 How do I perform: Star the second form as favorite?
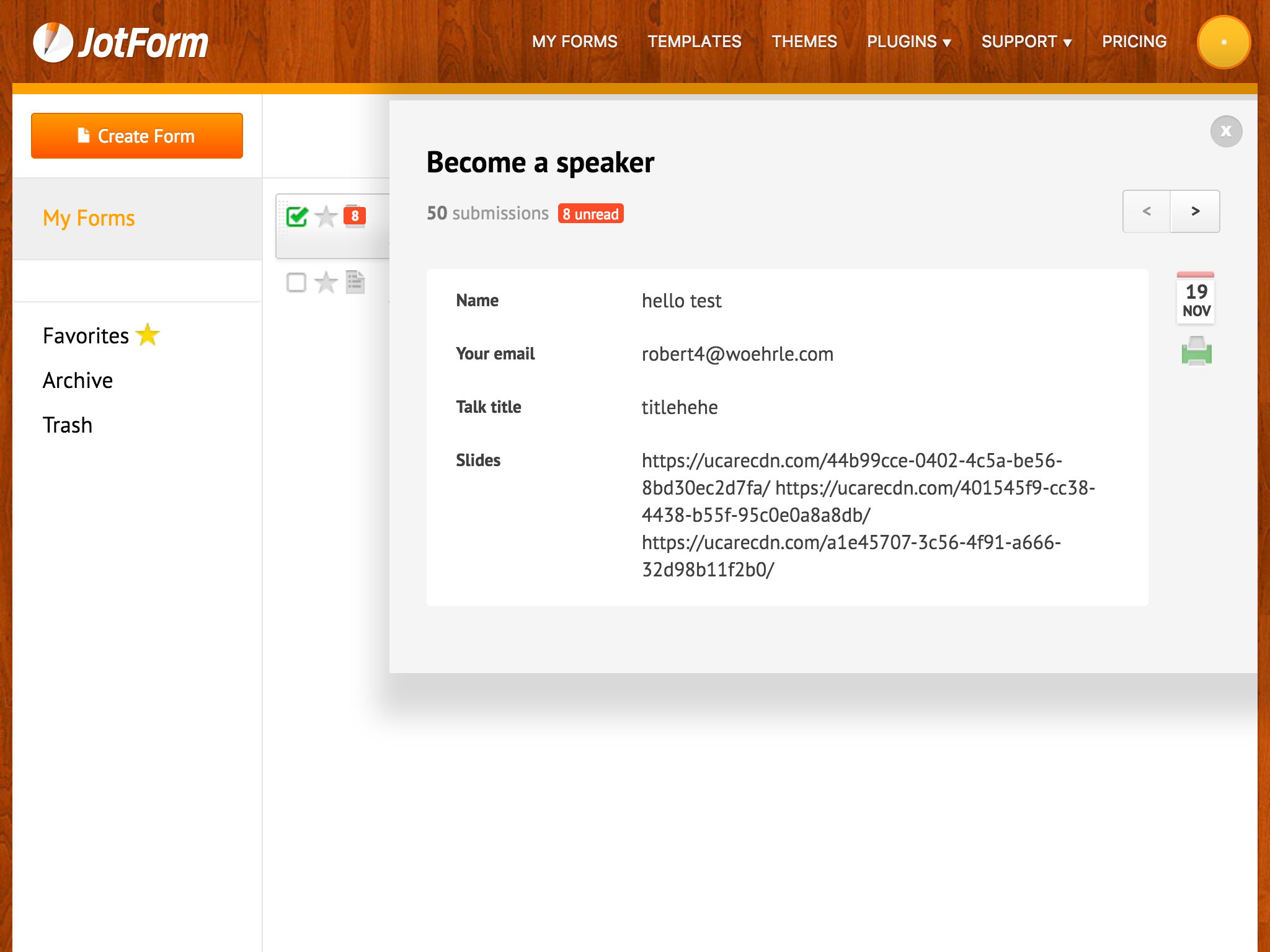coord(326,282)
